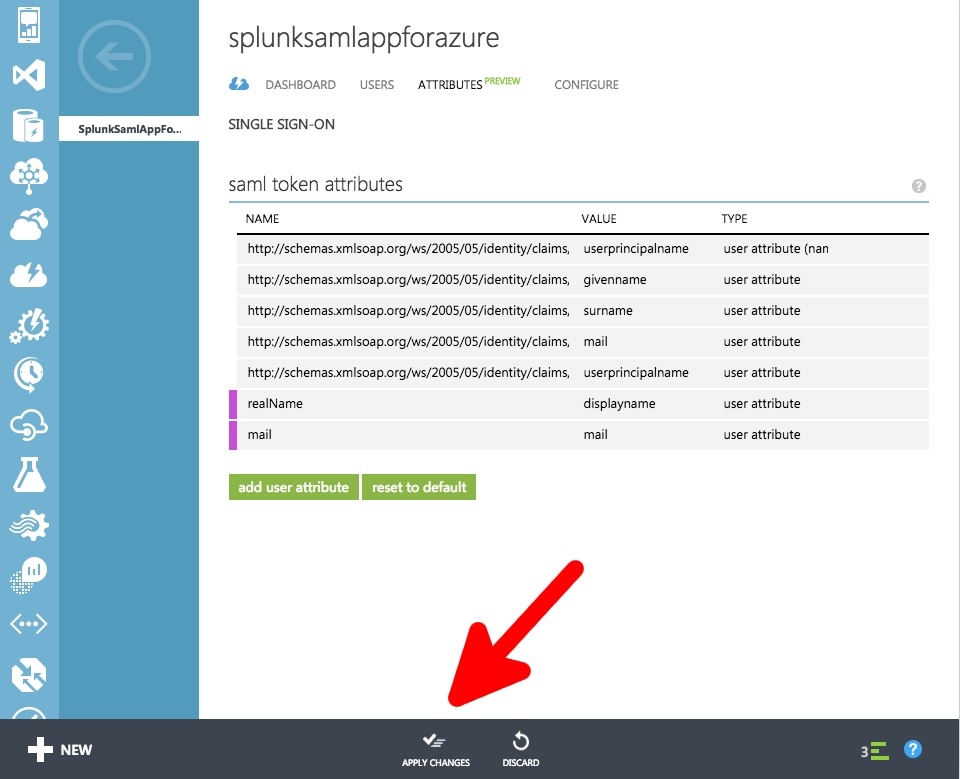The width and height of the screenshot is (960, 779).
Task: Open the Configure tab
Action: pos(586,85)
